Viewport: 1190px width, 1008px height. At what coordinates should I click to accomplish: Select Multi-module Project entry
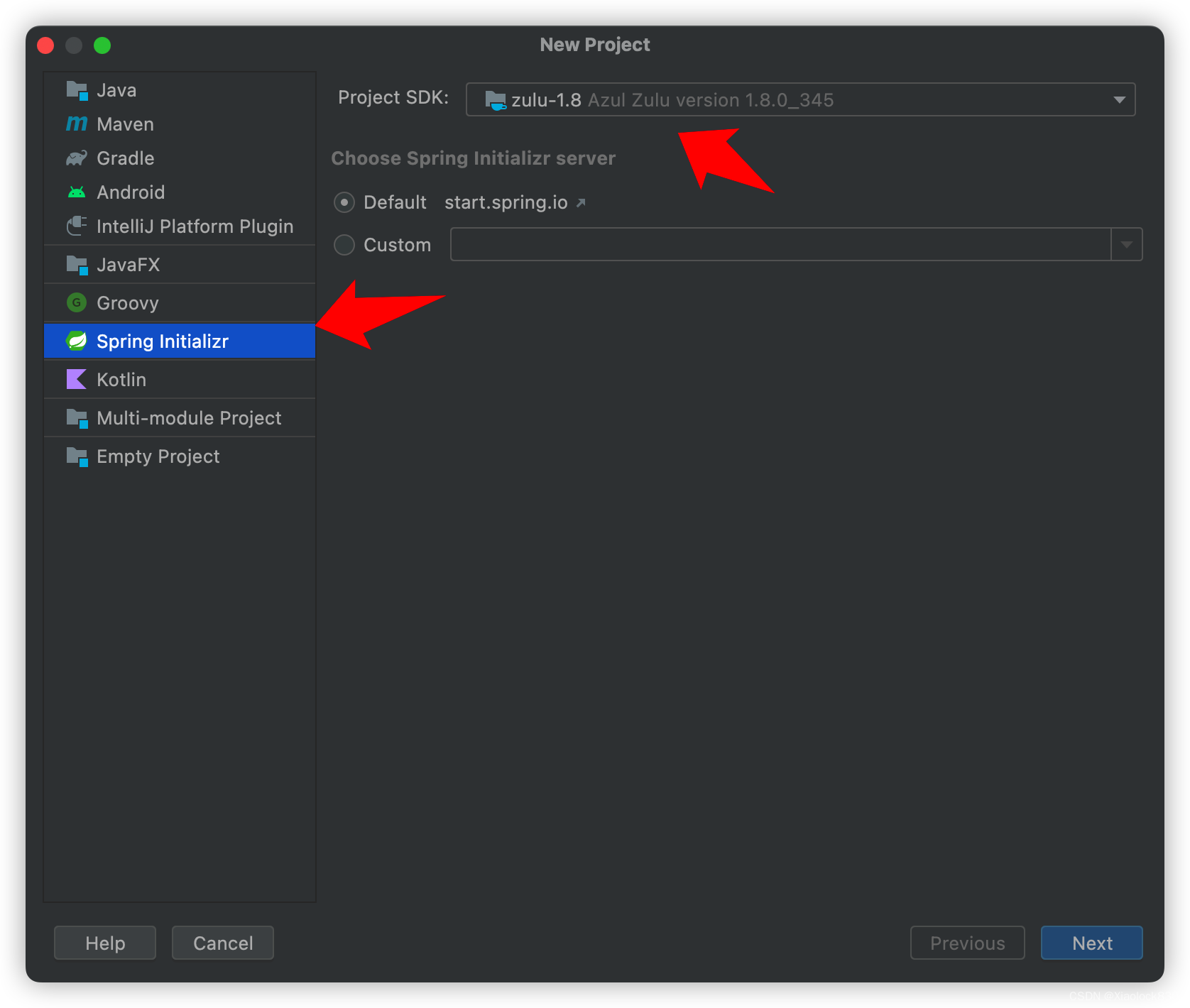180,418
